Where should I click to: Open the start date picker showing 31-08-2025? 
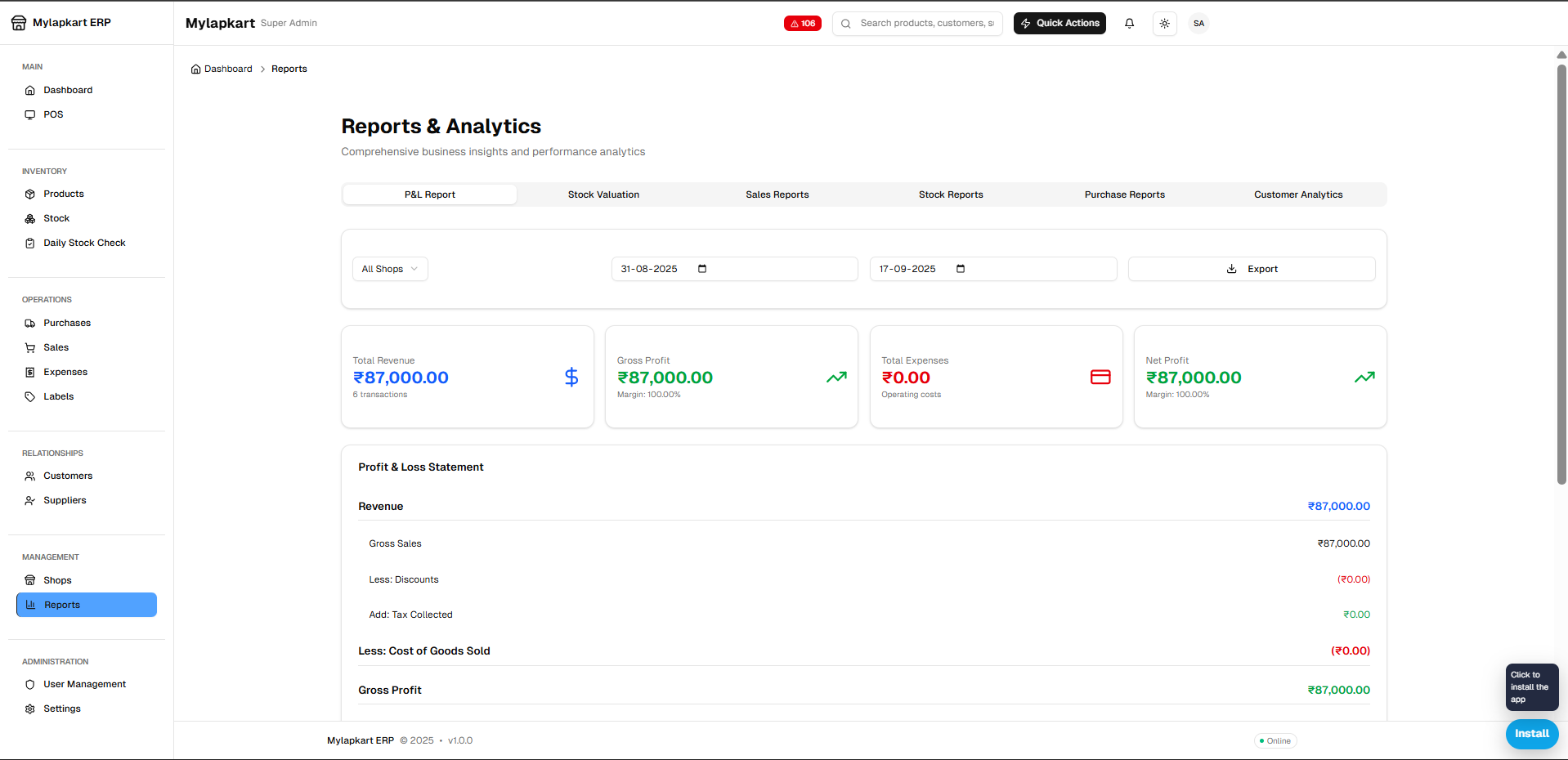pyautogui.click(x=701, y=268)
